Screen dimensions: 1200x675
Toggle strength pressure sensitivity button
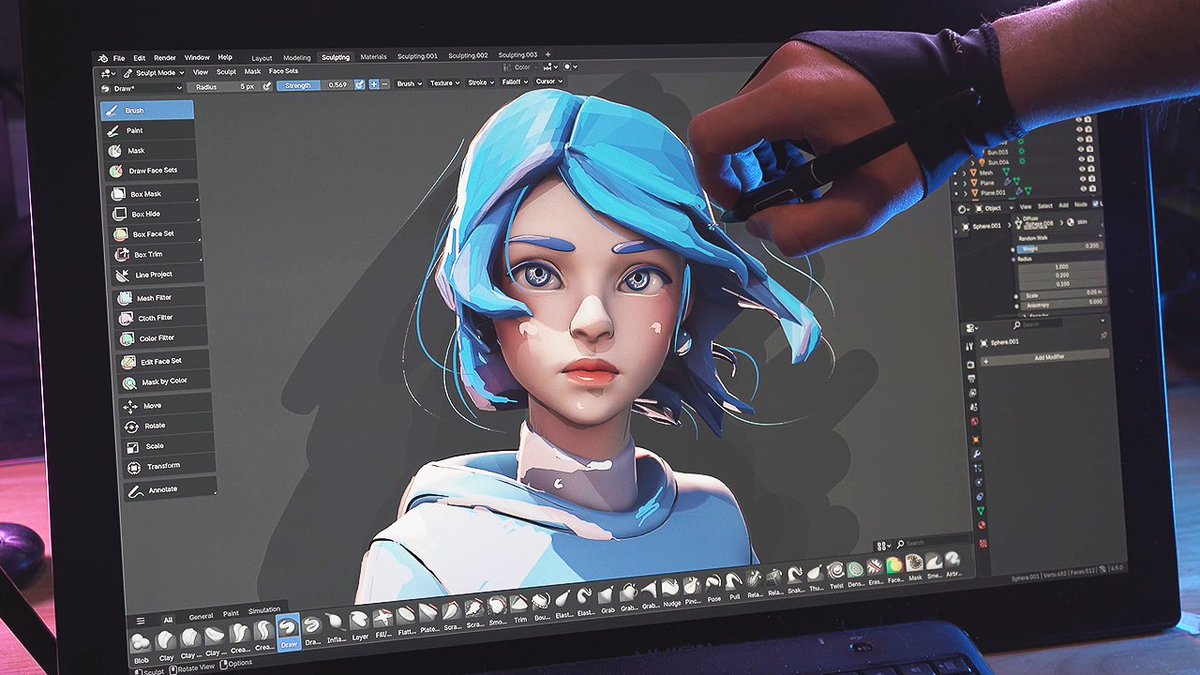click(x=360, y=85)
